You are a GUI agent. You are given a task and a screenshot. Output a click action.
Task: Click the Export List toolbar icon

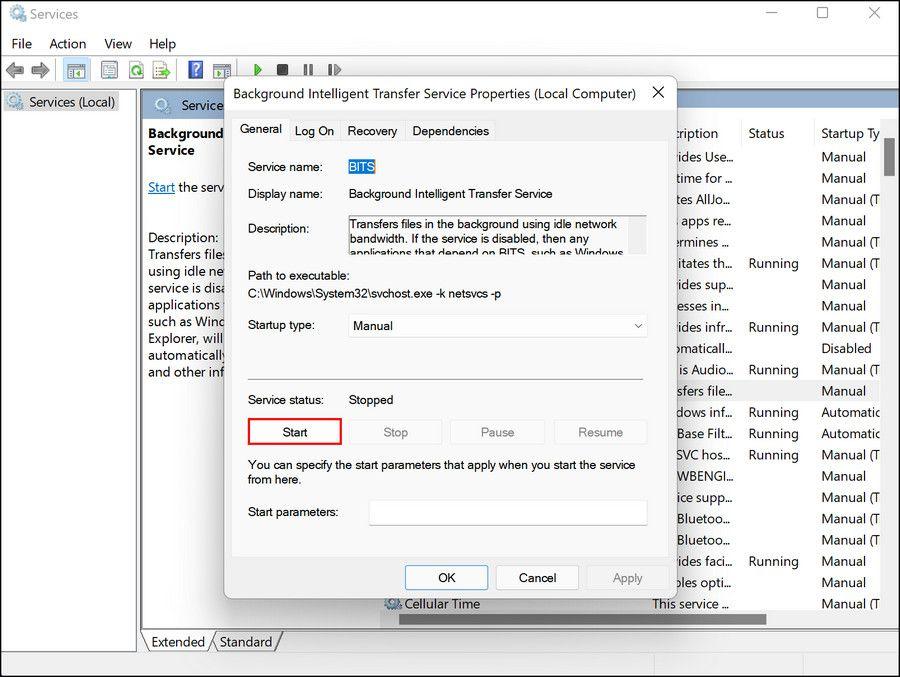point(160,70)
